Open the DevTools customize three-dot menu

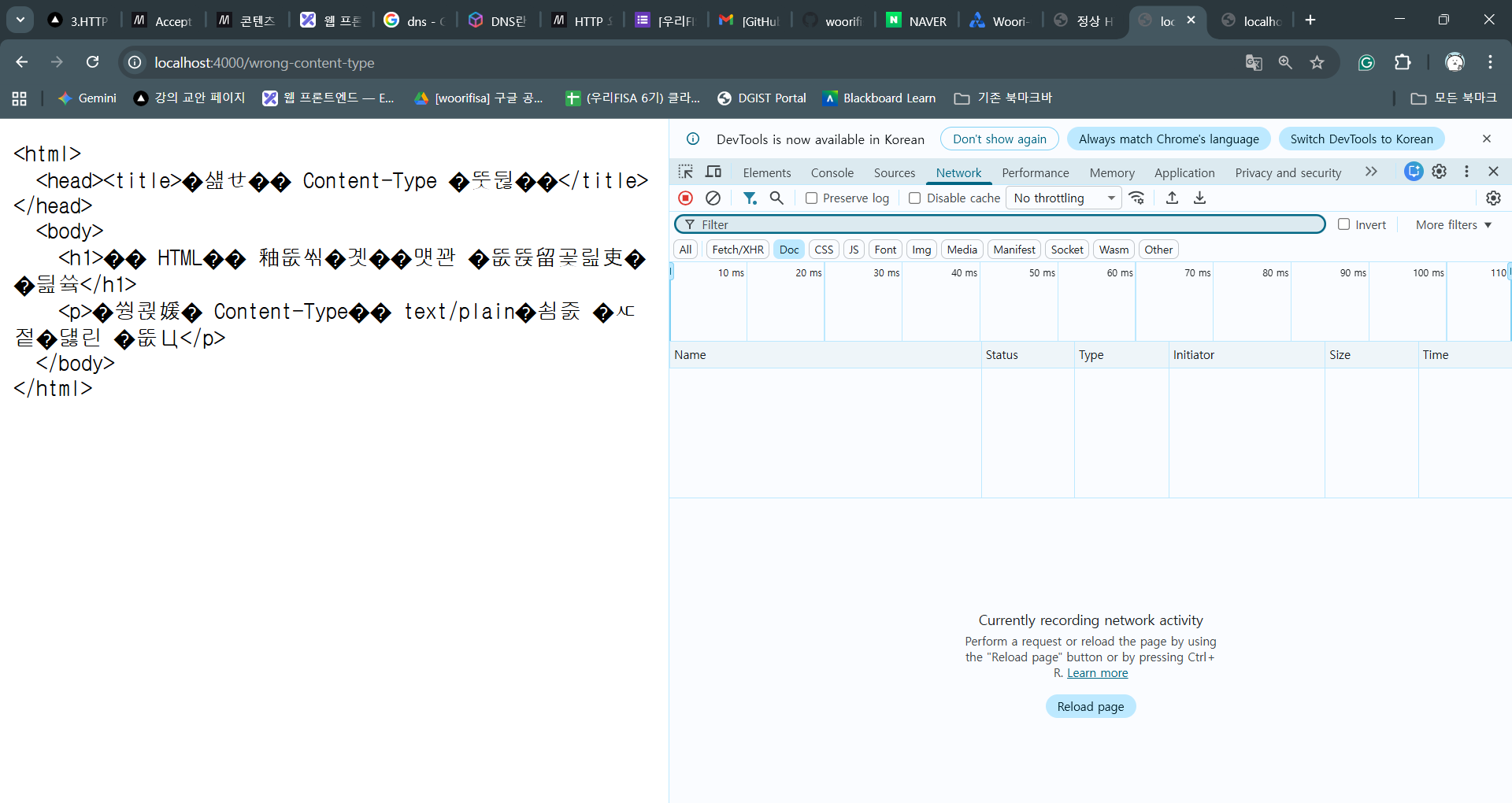point(1466,172)
